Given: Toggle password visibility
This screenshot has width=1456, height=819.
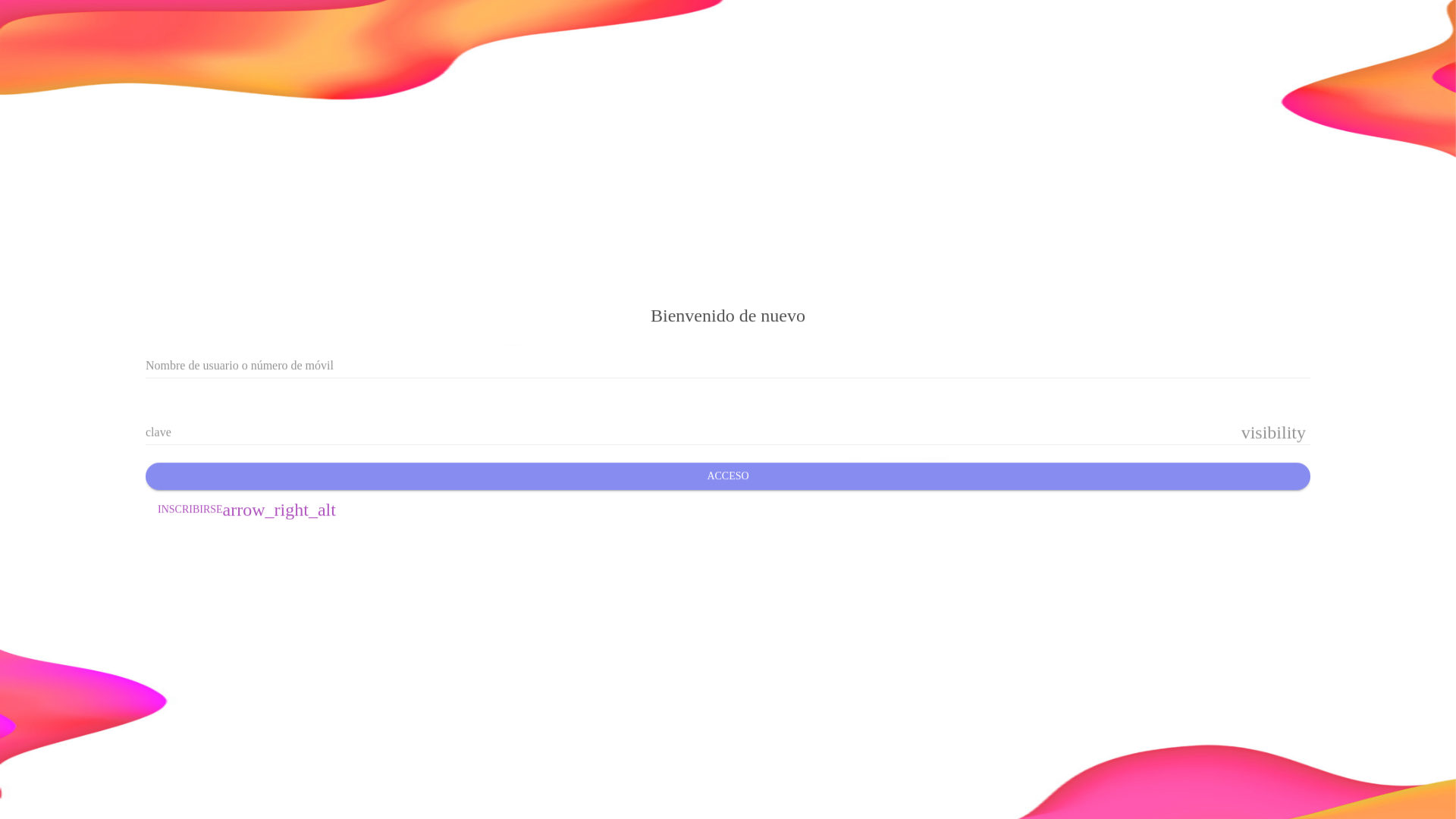Looking at the screenshot, I should coord(1273,433).
